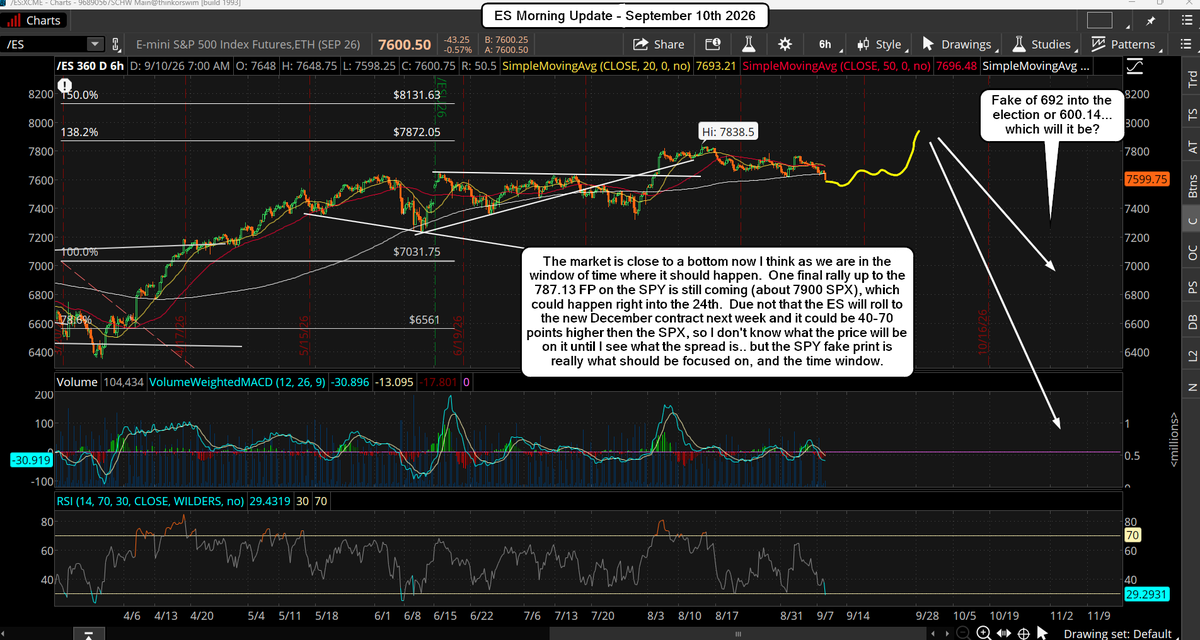The width and height of the screenshot is (1200, 640).
Task: Click the scroll right arrow at the bottom
Action: click(945, 633)
